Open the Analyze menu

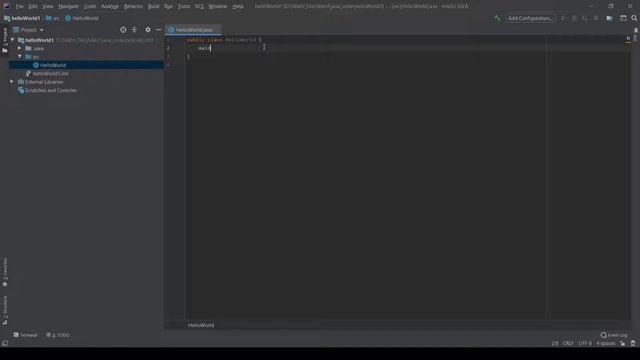point(110,6)
